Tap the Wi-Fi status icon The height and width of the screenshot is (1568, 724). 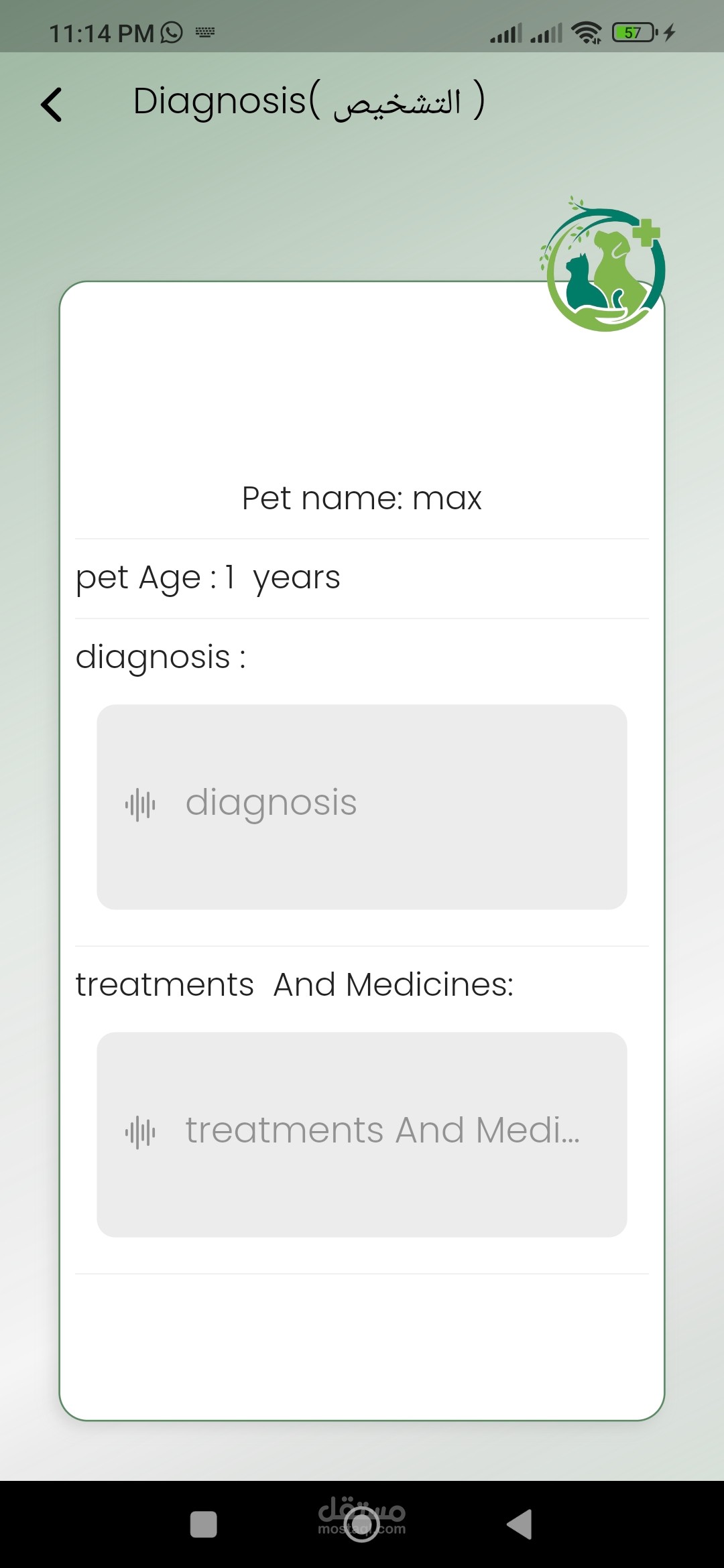click(x=587, y=32)
